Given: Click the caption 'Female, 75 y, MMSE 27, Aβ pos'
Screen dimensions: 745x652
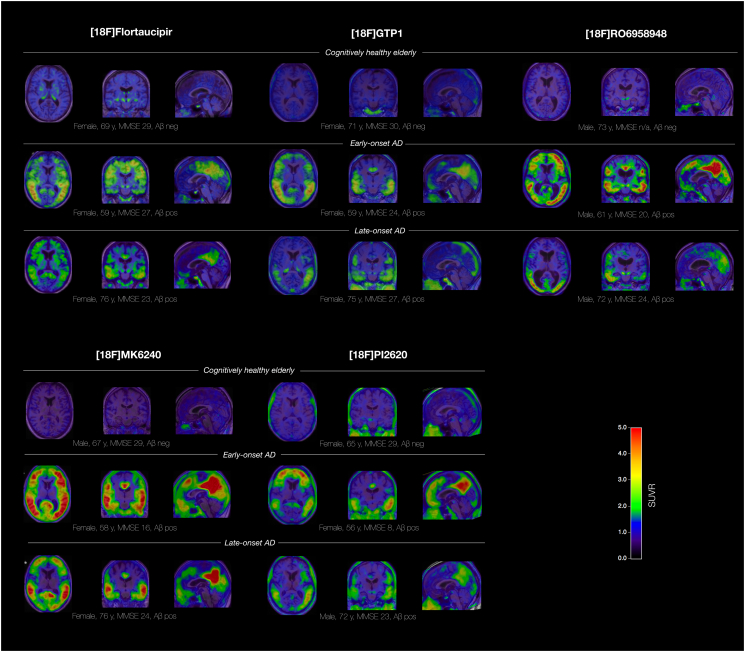Looking at the screenshot, I should 372,299.
